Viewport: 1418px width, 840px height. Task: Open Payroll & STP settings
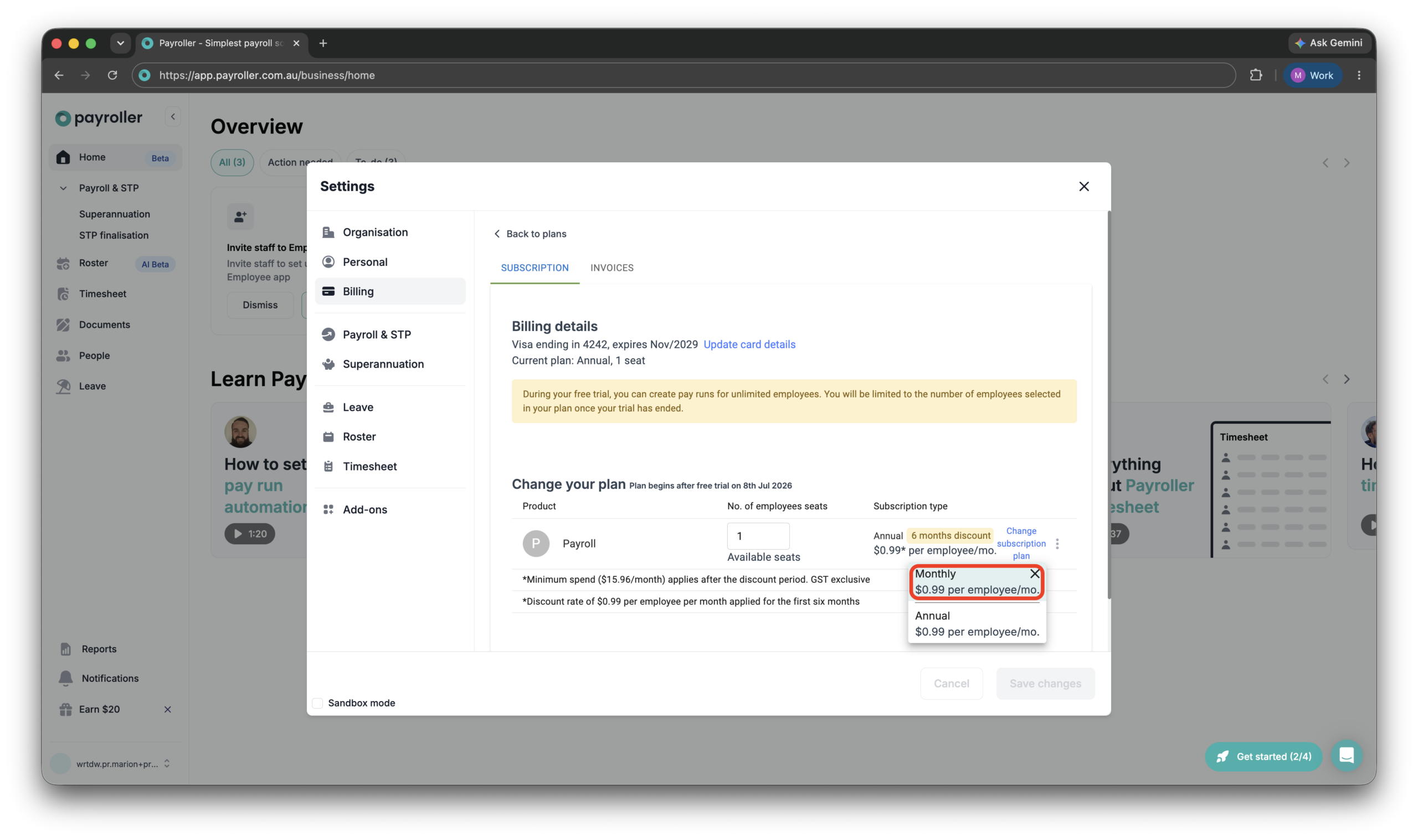pos(390,334)
